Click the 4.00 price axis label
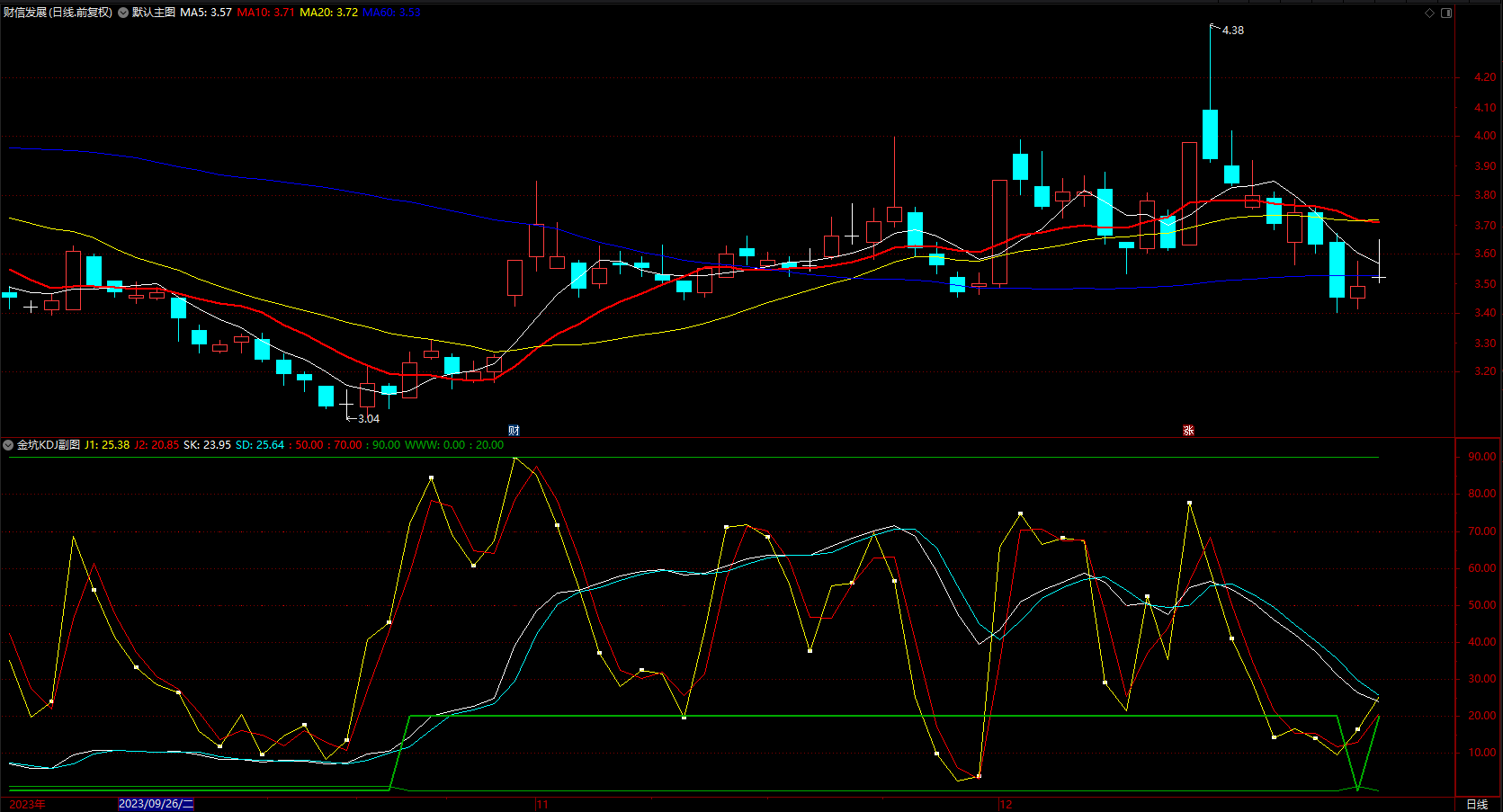This screenshot has height=812, width=1503. click(x=1485, y=136)
